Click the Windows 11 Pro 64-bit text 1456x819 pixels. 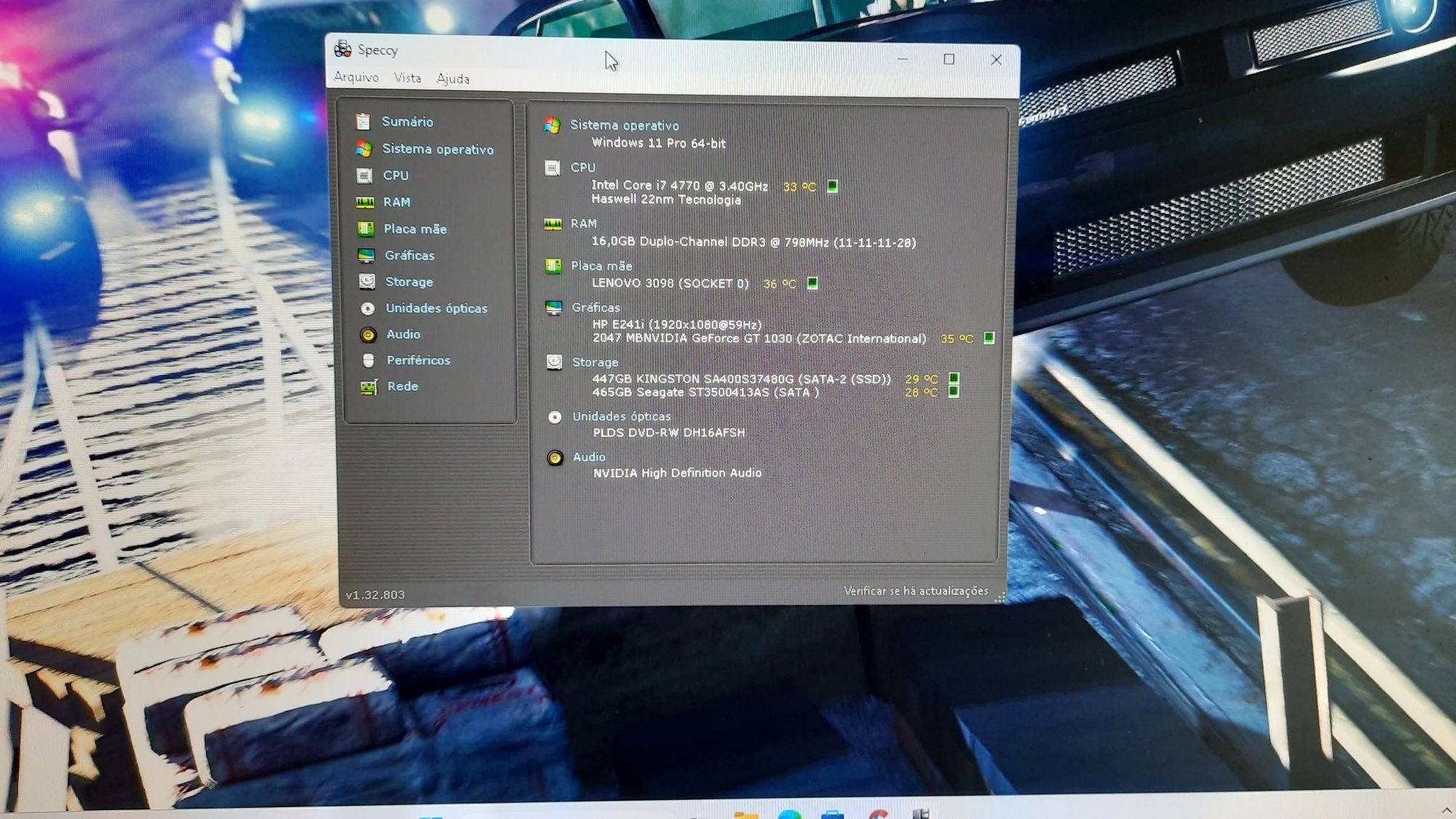(658, 143)
